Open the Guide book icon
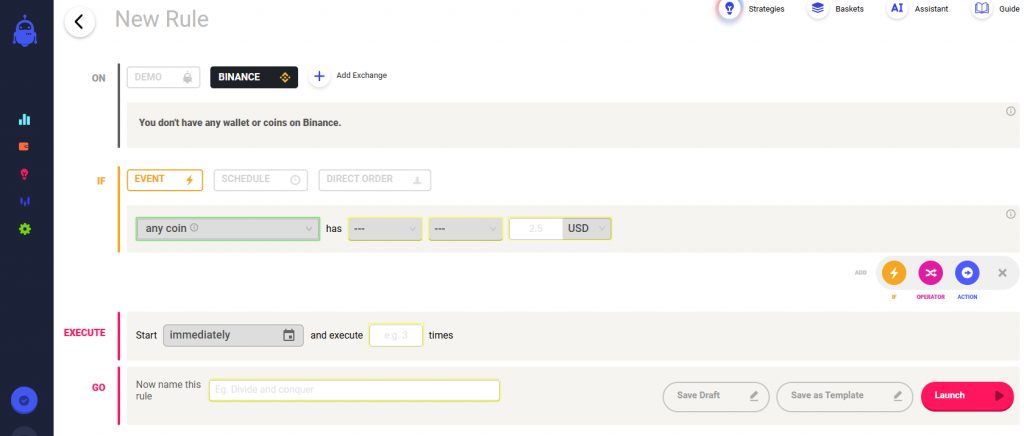This screenshot has width=1024, height=436. click(x=981, y=9)
